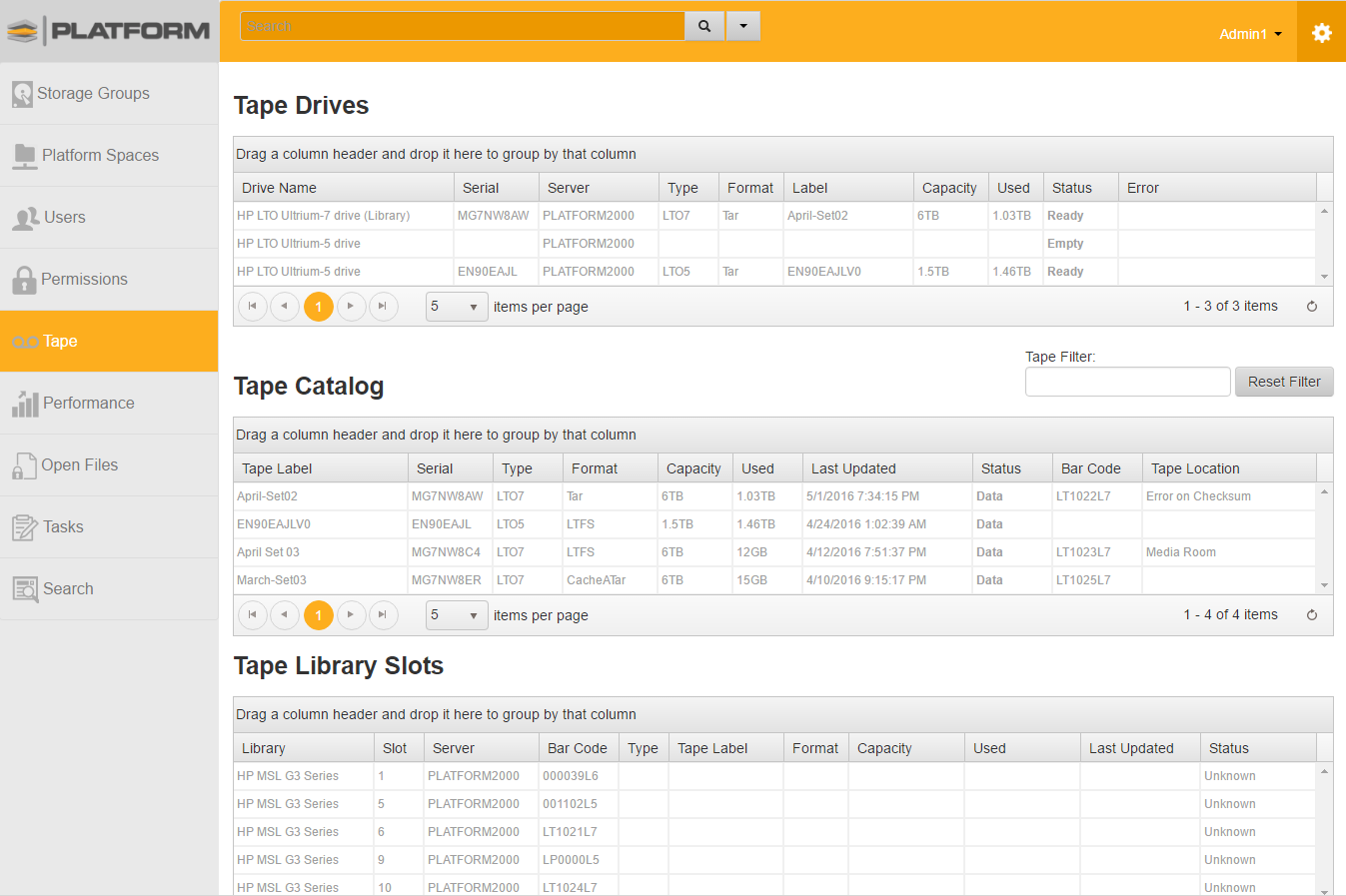1346x896 pixels.
Task: Click bar code LT1025L7
Action: (x=1083, y=580)
